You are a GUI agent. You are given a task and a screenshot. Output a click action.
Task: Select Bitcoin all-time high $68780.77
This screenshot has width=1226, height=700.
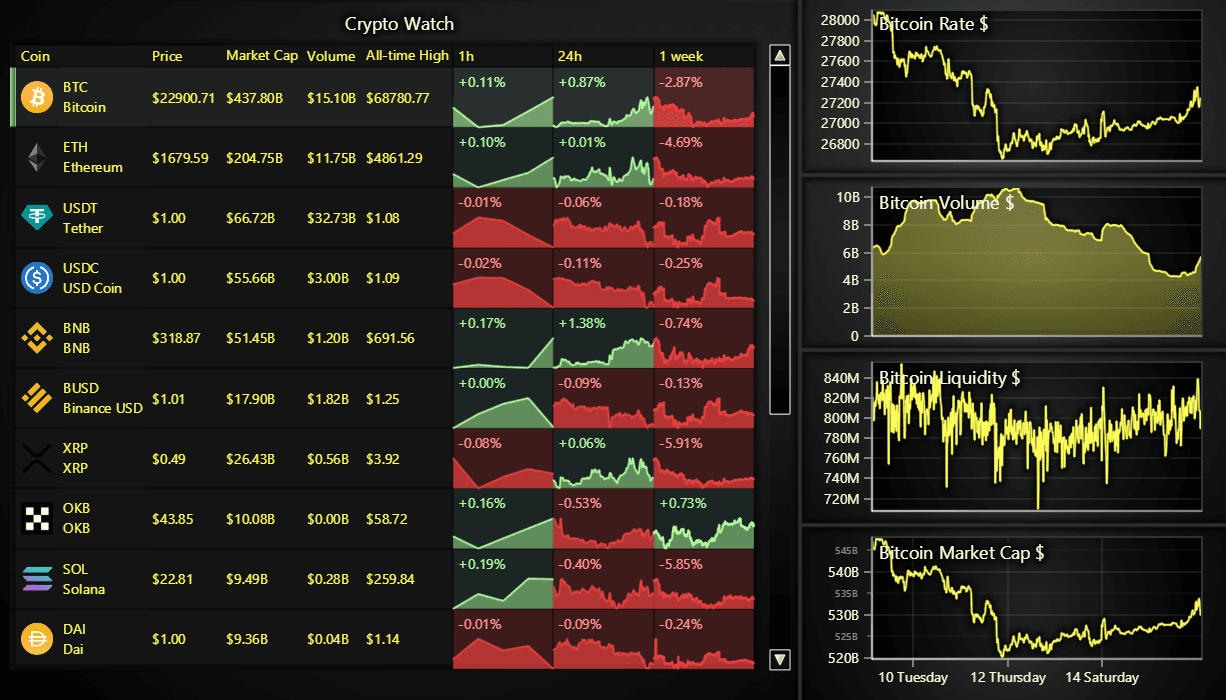(x=398, y=98)
